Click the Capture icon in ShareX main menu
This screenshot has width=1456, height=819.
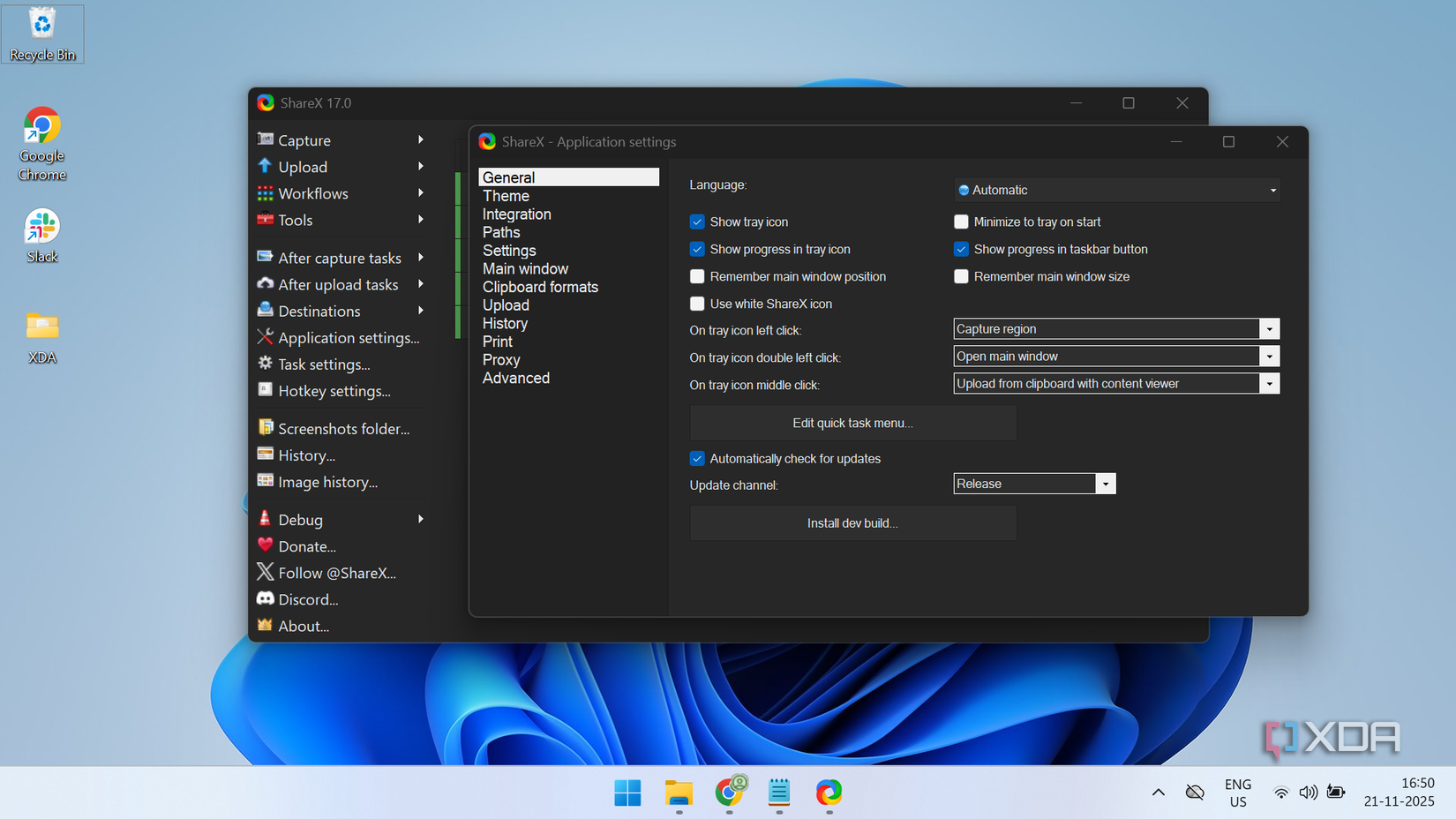265,139
